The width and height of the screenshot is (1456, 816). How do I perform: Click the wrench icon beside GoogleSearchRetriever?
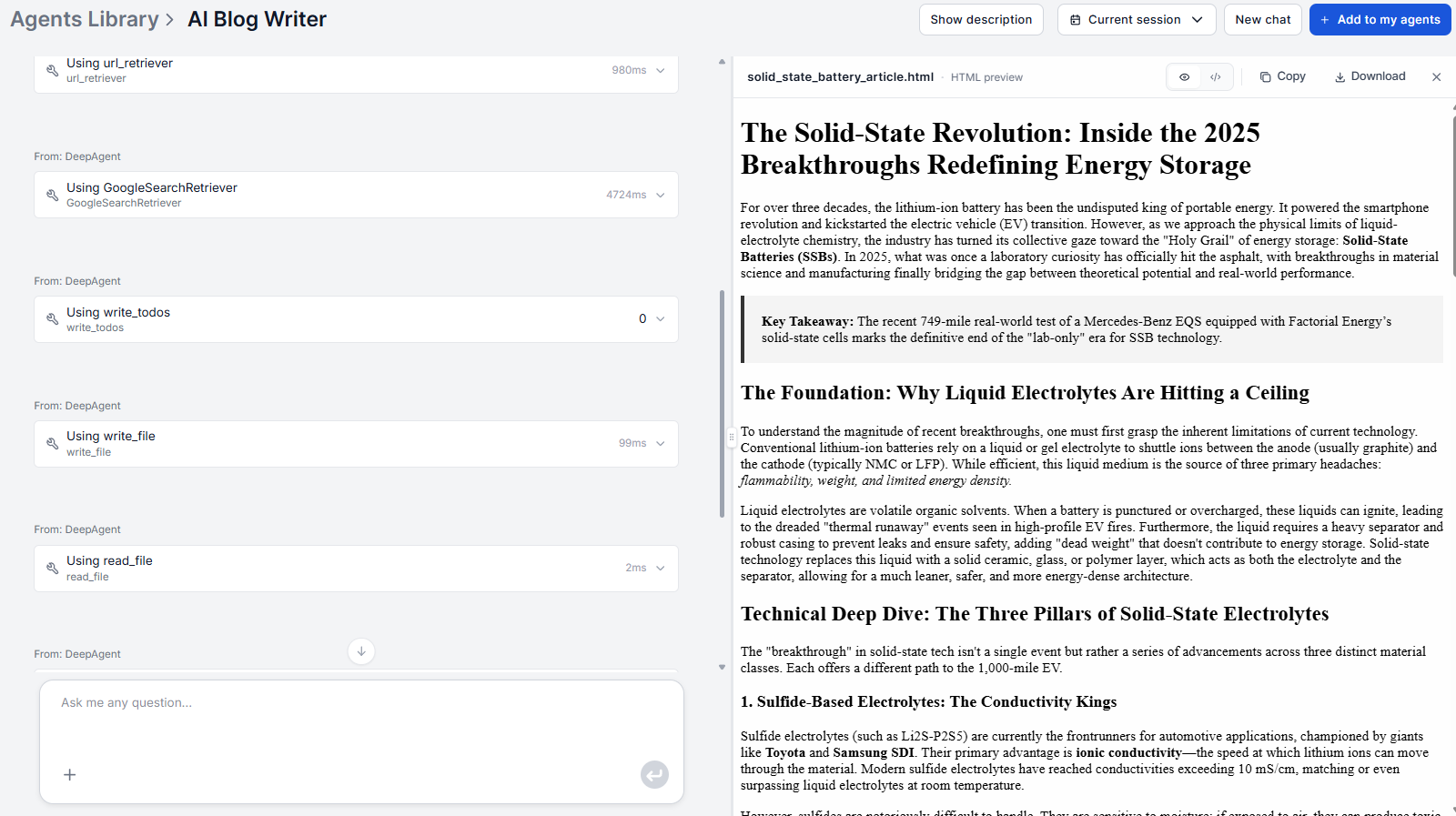pyautogui.click(x=53, y=195)
